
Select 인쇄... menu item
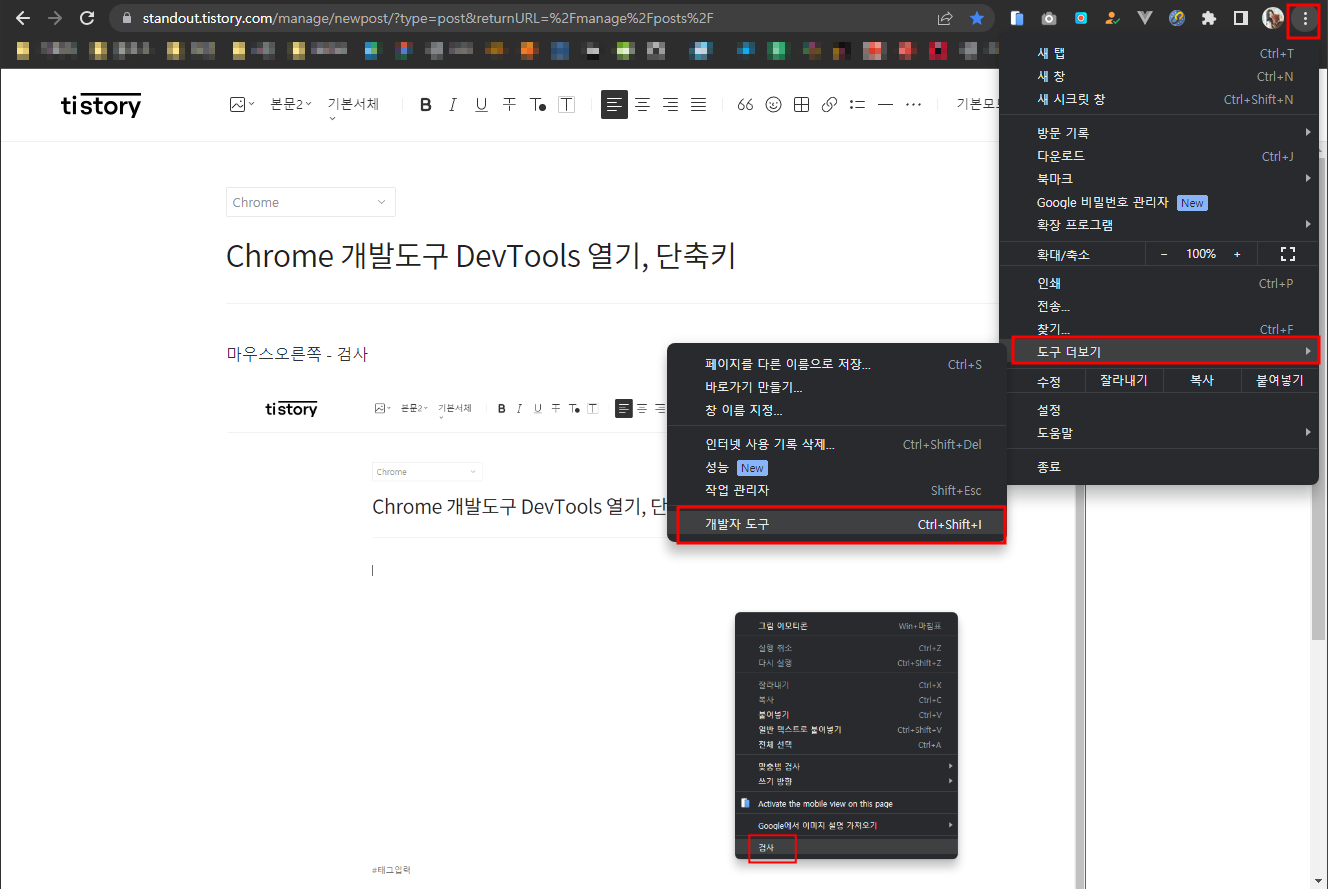1159,283
